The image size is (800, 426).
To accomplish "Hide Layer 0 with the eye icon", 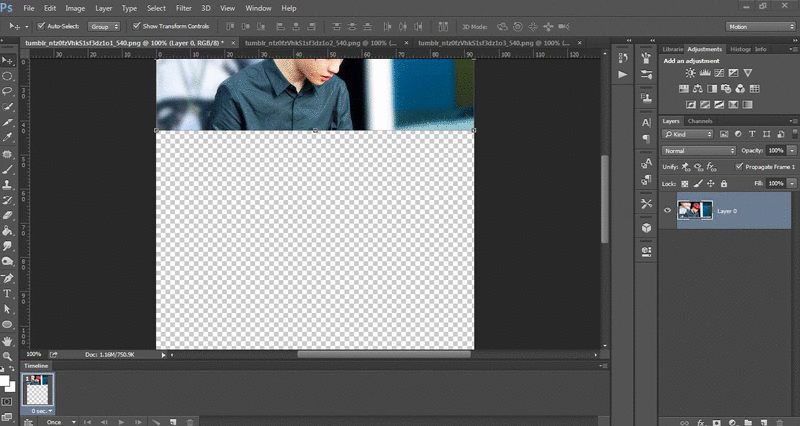I will (x=667, y=210).
